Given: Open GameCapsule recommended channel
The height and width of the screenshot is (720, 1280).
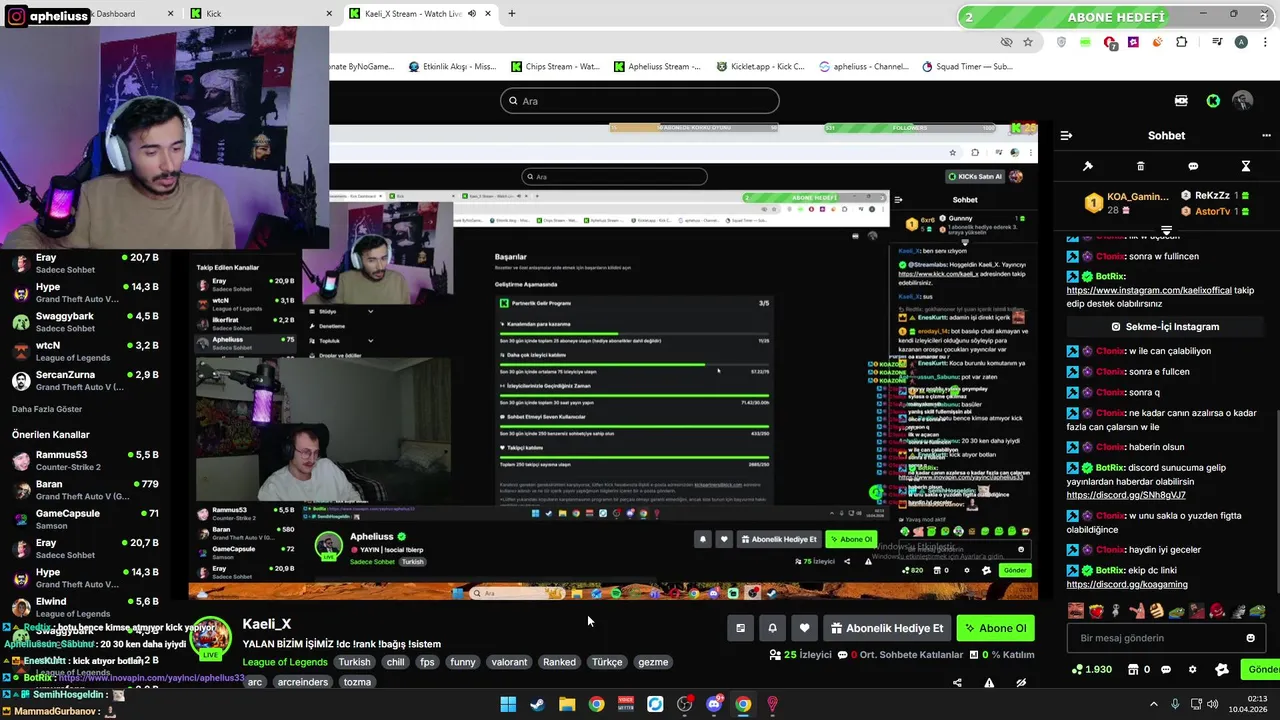Looking at the screenshot, I should click(86, 519).
